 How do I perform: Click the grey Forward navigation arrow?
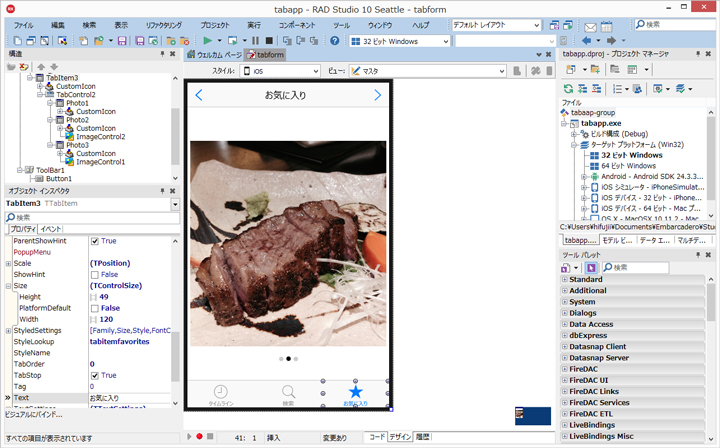click(x=611, y=41)
